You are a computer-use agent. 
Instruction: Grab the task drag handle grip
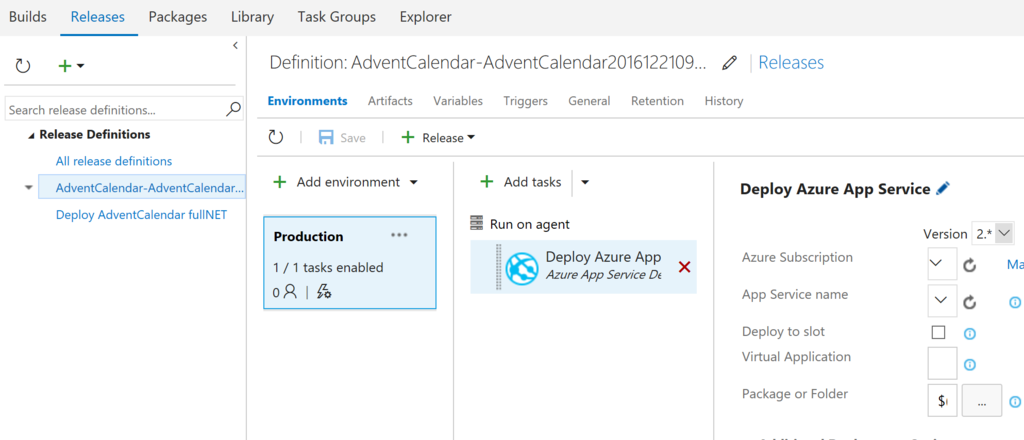coord(500,266)
